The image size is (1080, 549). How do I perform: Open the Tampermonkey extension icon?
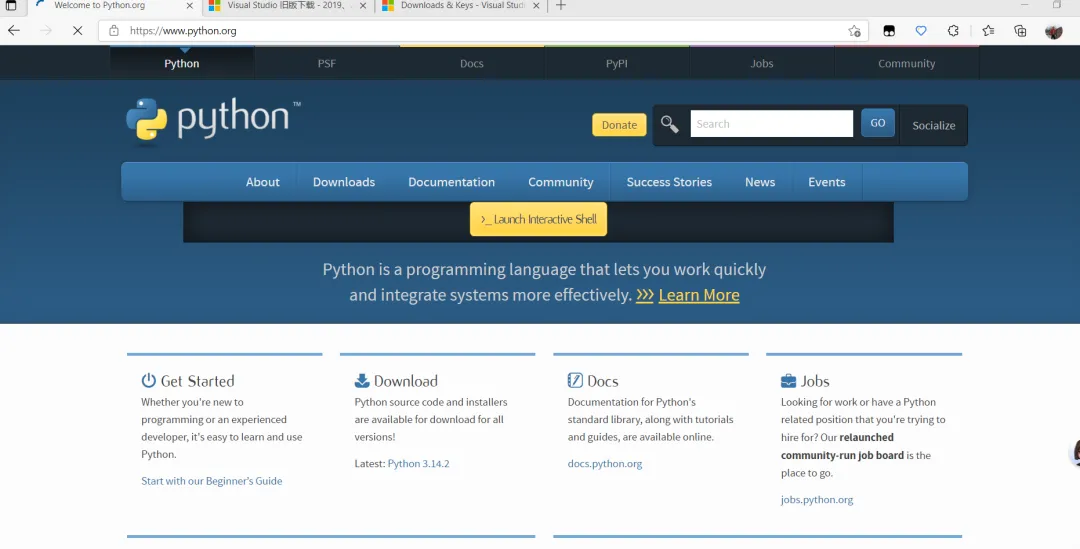coord(889,31)
